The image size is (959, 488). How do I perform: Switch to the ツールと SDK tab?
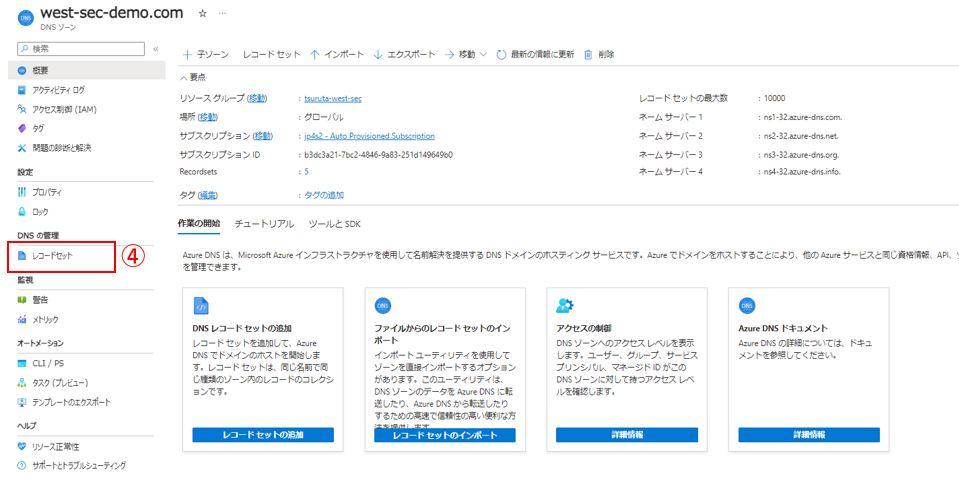(x=335, y=224)
